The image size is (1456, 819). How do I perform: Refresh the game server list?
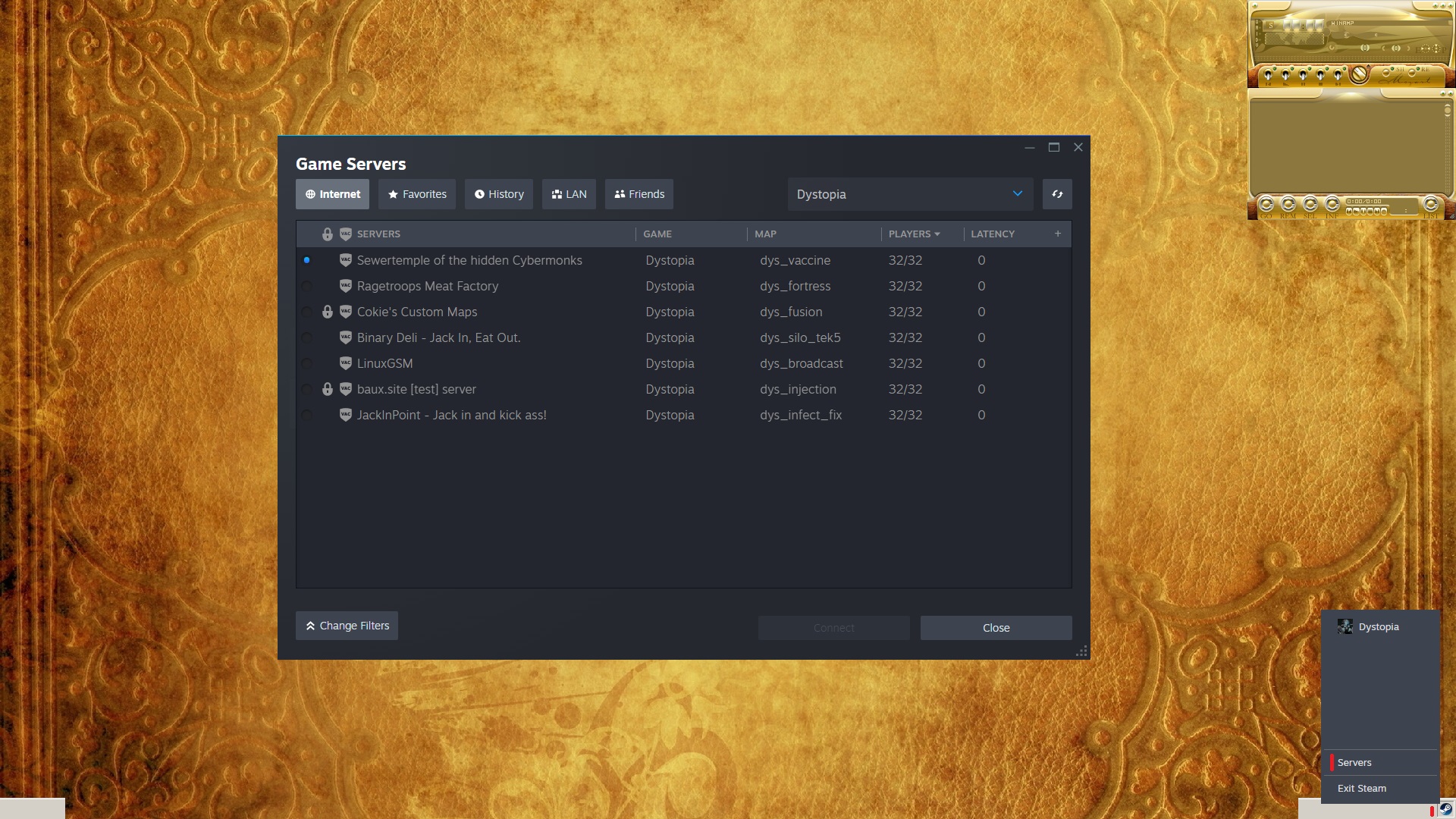(x=1057, y=194)
